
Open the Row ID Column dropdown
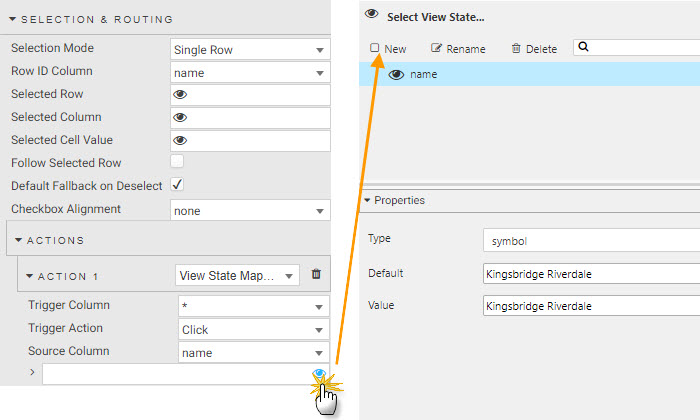click(x=250, y=72)
